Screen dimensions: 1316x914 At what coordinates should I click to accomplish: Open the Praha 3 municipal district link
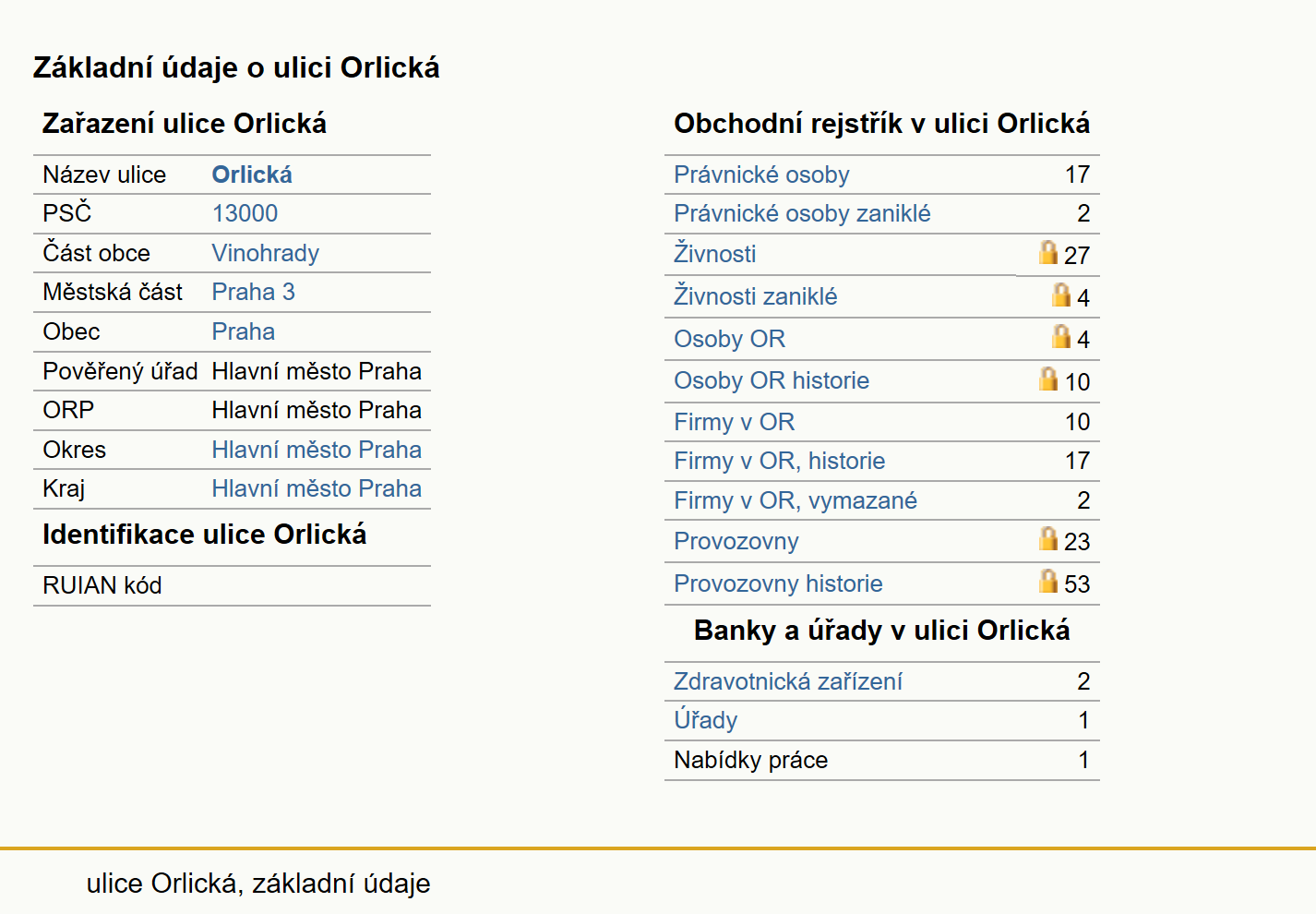253,292
